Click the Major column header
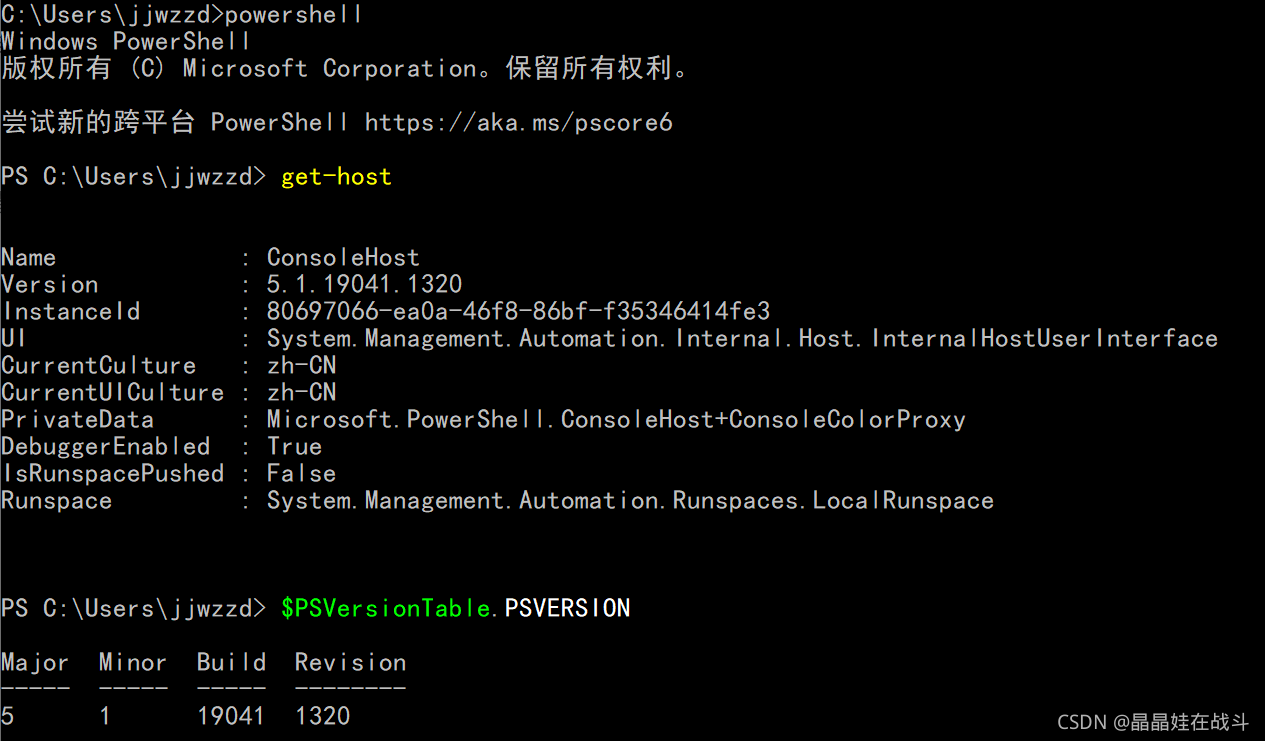The height and width of the screenshot is (741, 1265). click(x=35, y=663)
